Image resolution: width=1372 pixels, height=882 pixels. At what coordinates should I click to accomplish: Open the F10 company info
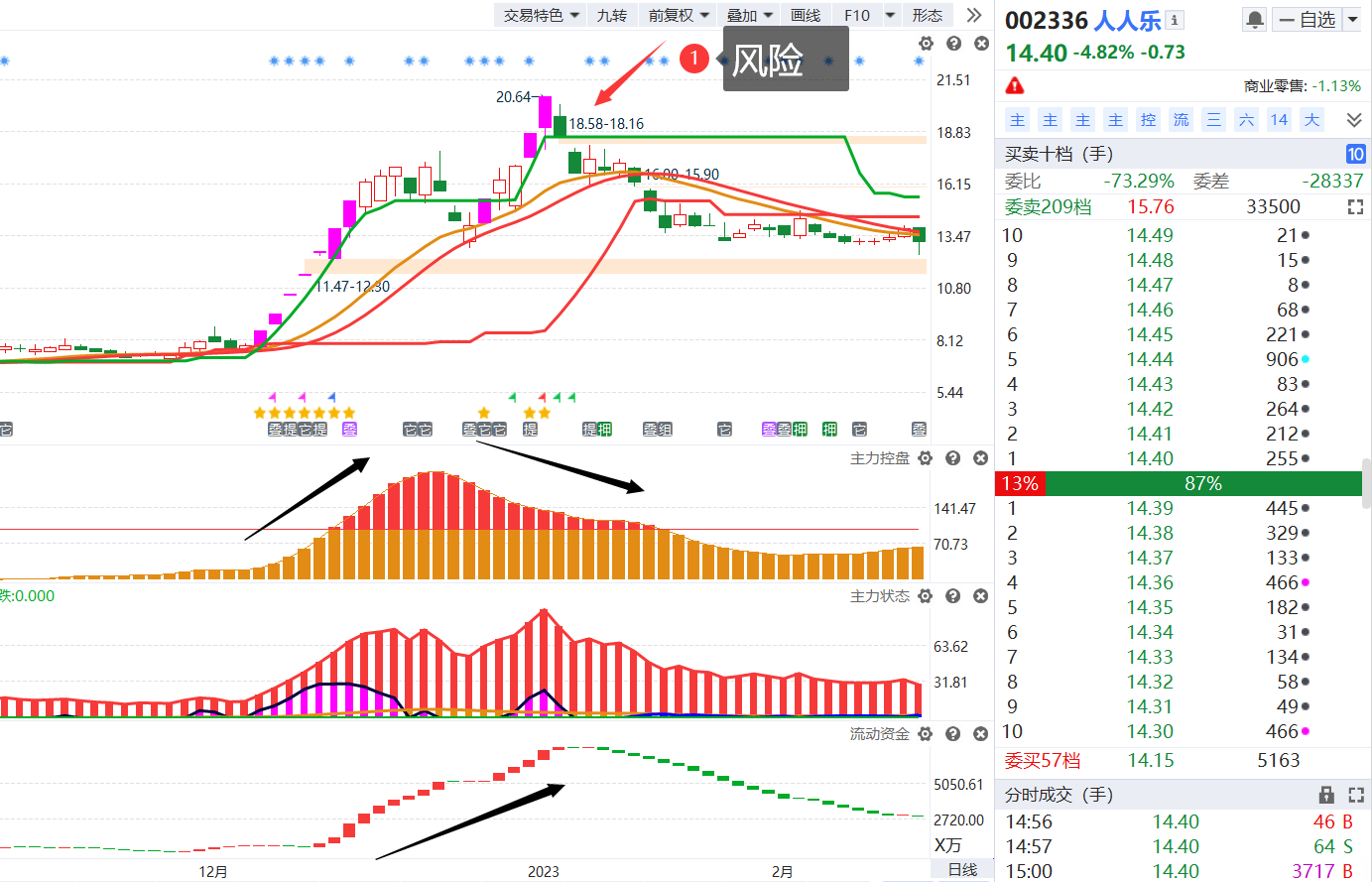[x=857, y=15]
